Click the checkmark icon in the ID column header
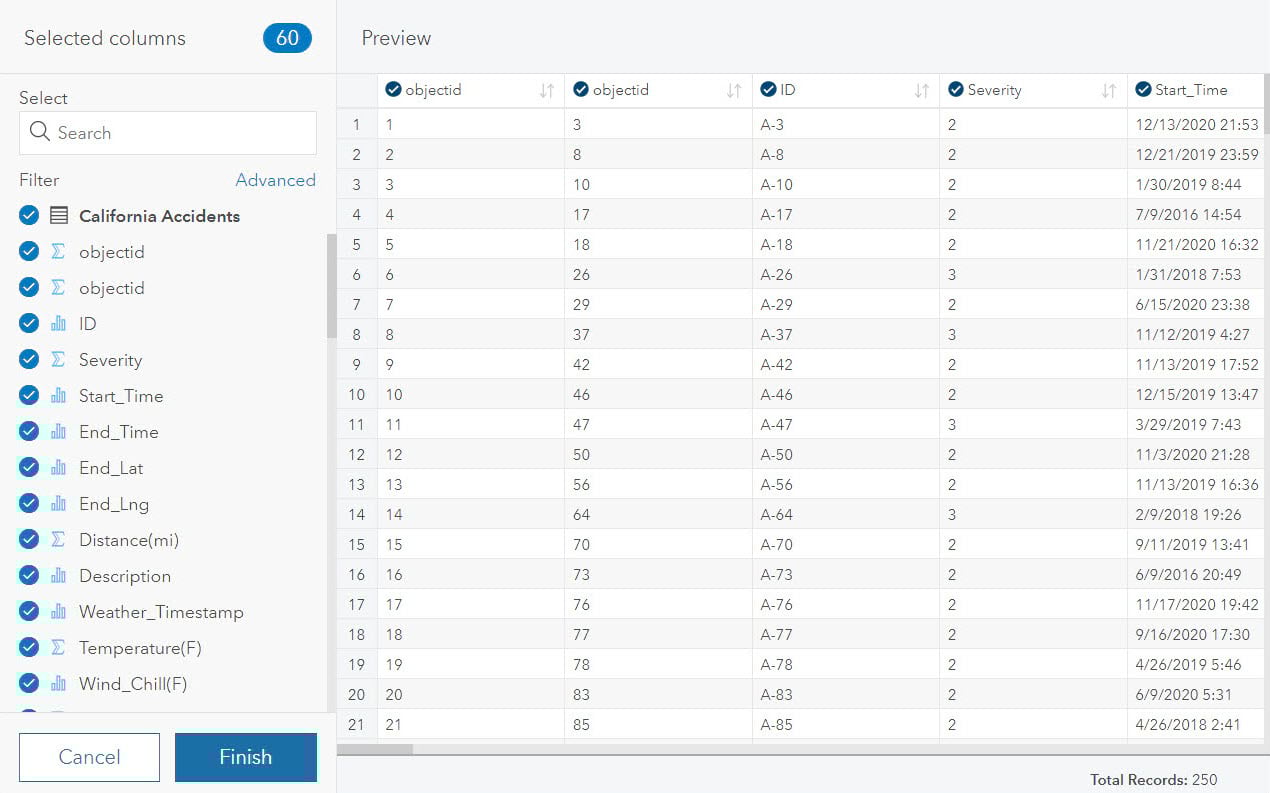 coord(766,89)
